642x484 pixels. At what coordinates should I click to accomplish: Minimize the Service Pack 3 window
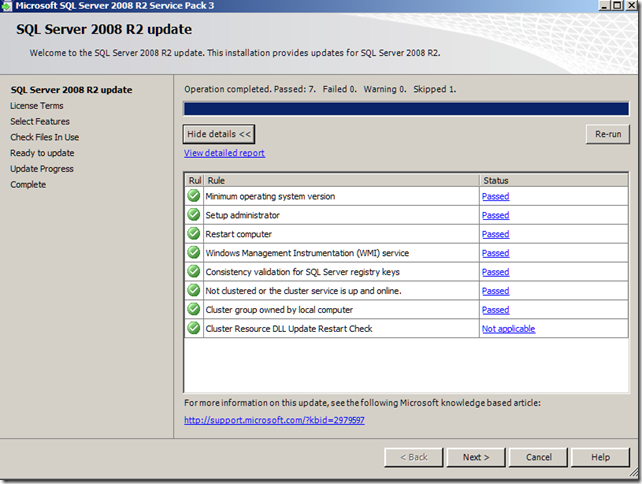[x=604, y=6]
